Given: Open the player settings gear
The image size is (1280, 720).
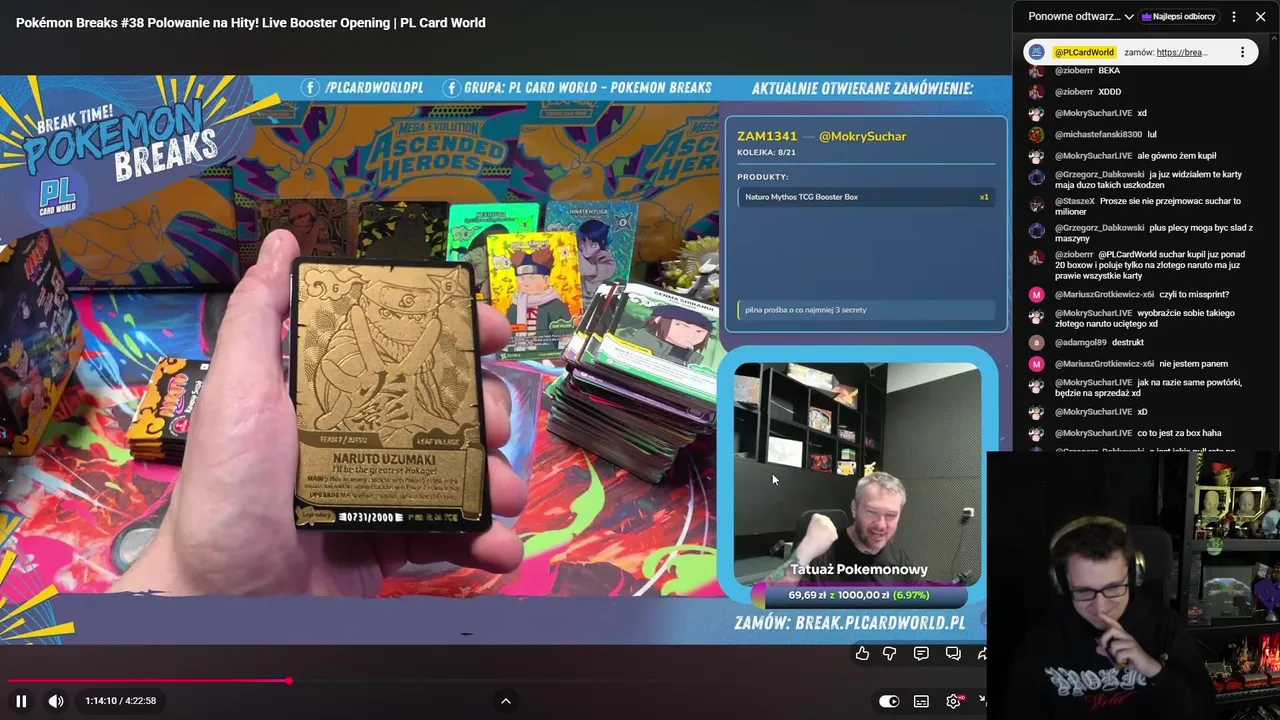Looking at the screenshot, I should (953, 701).
